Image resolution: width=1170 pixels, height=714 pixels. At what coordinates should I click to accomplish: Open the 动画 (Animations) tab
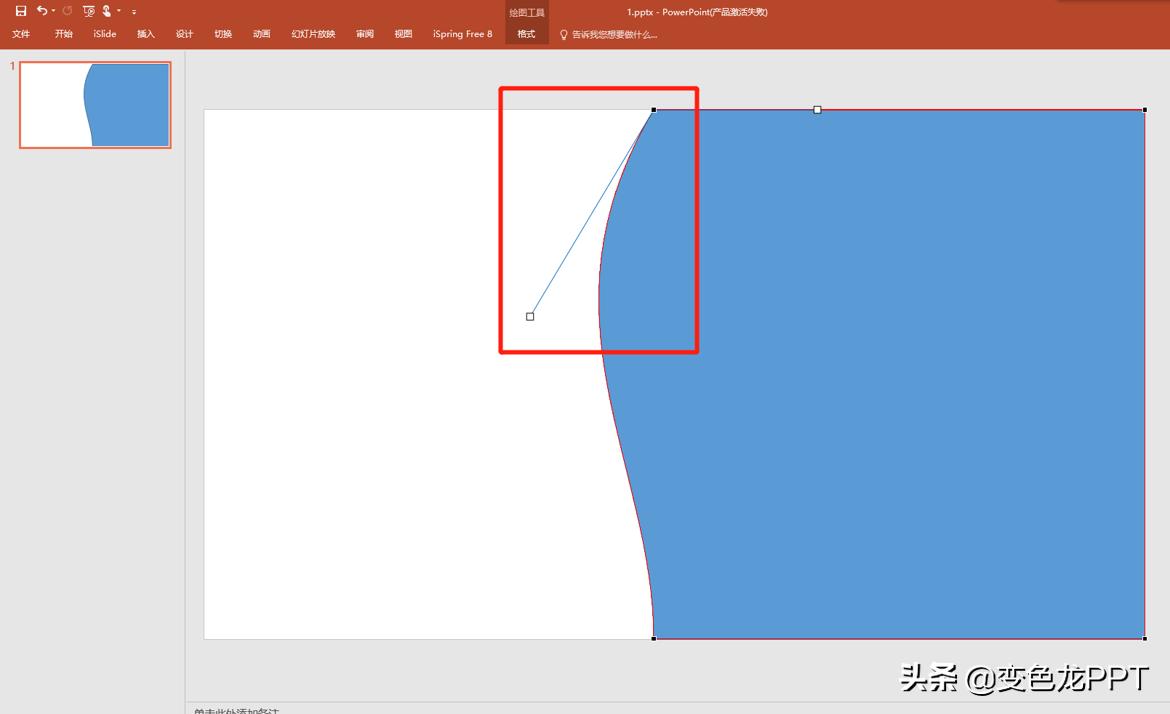tap(261, 34)
